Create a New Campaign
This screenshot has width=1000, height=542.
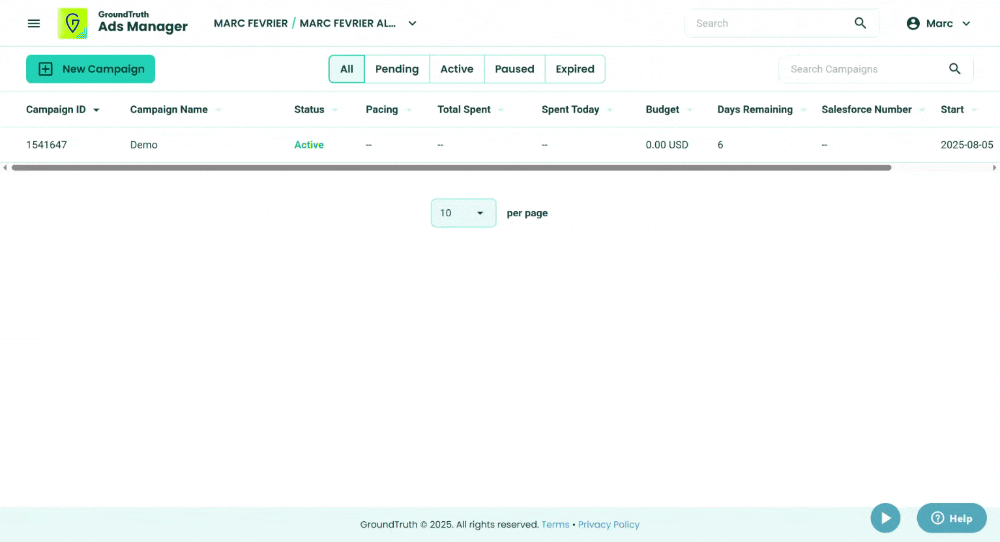pos(90,69)
